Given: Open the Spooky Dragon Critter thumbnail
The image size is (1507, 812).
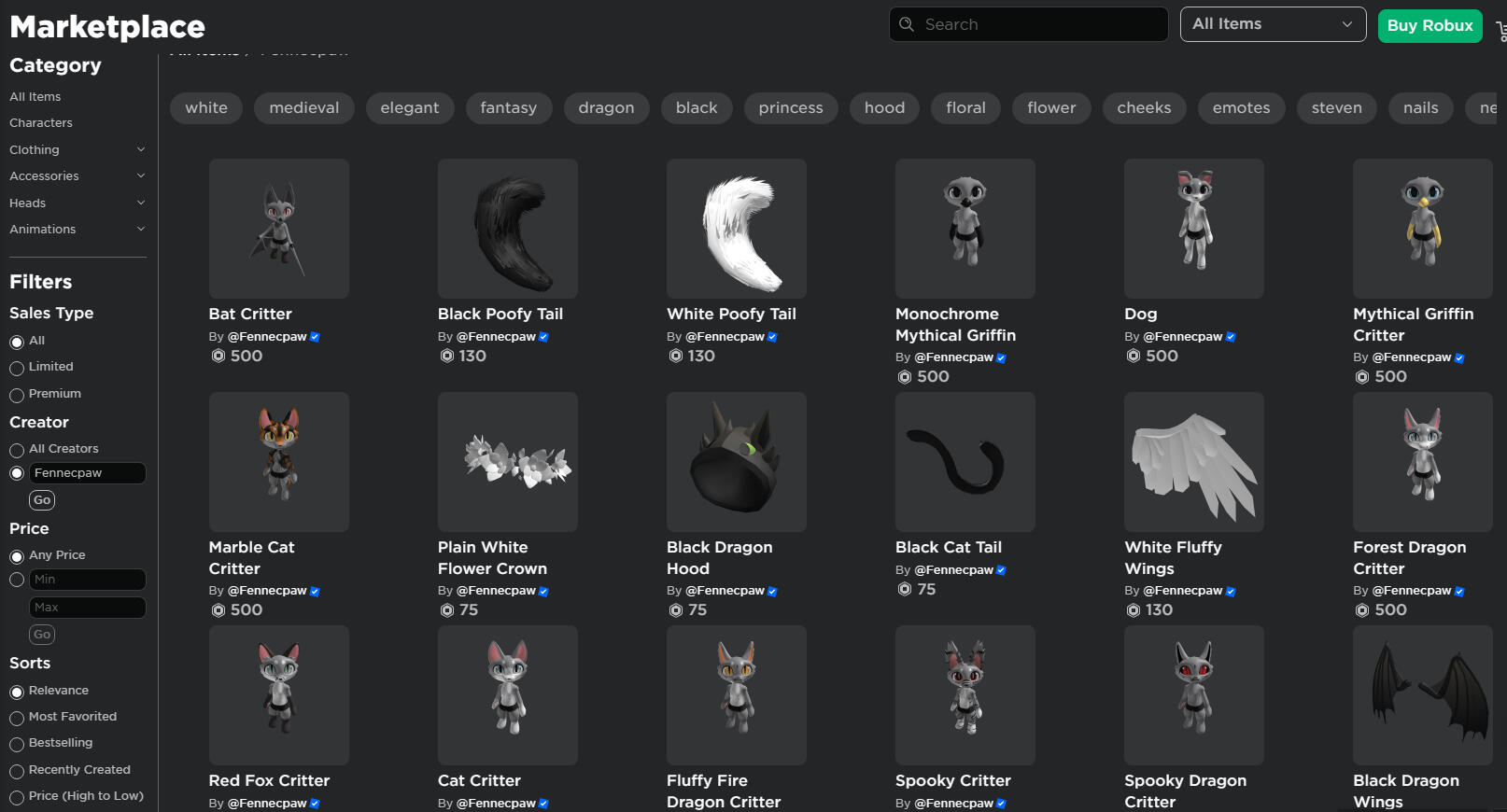Looking at the screenshot, I should pos(1194,695).
